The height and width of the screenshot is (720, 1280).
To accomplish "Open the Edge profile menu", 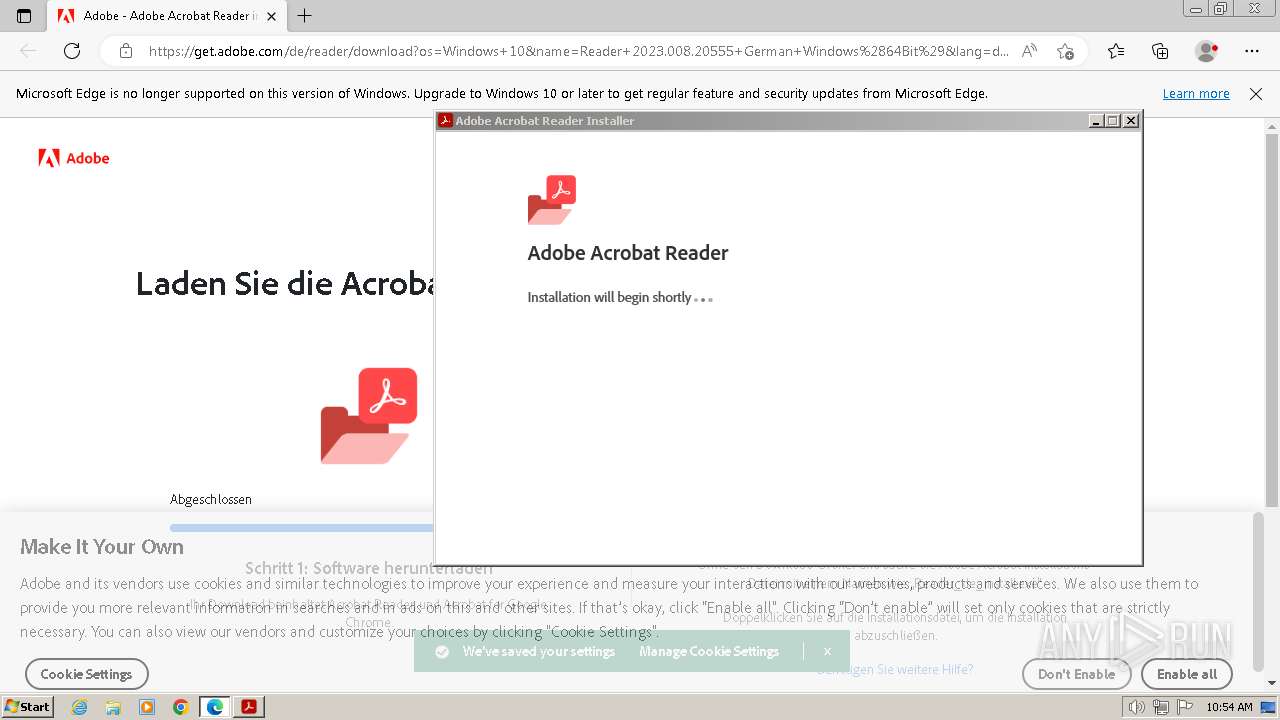I will click(1206, 51).
